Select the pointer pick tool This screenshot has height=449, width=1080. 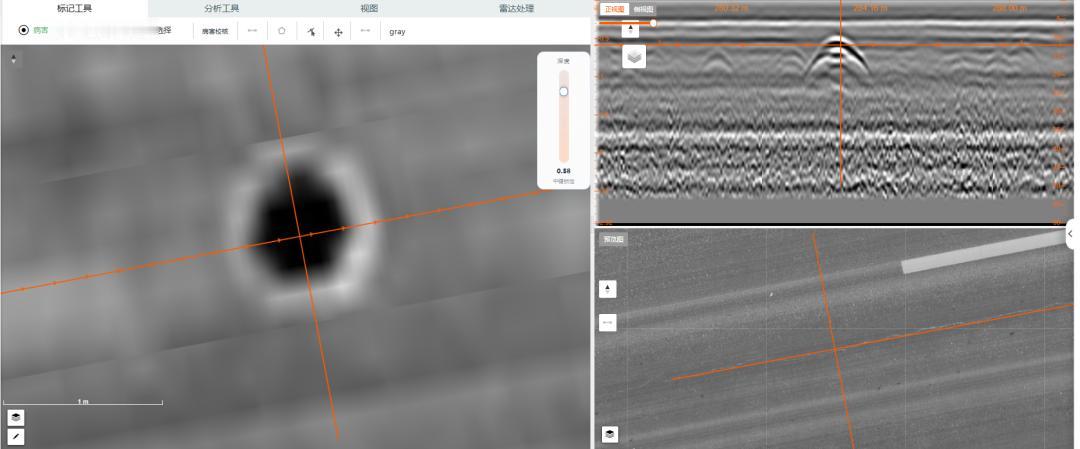(311, 32)
